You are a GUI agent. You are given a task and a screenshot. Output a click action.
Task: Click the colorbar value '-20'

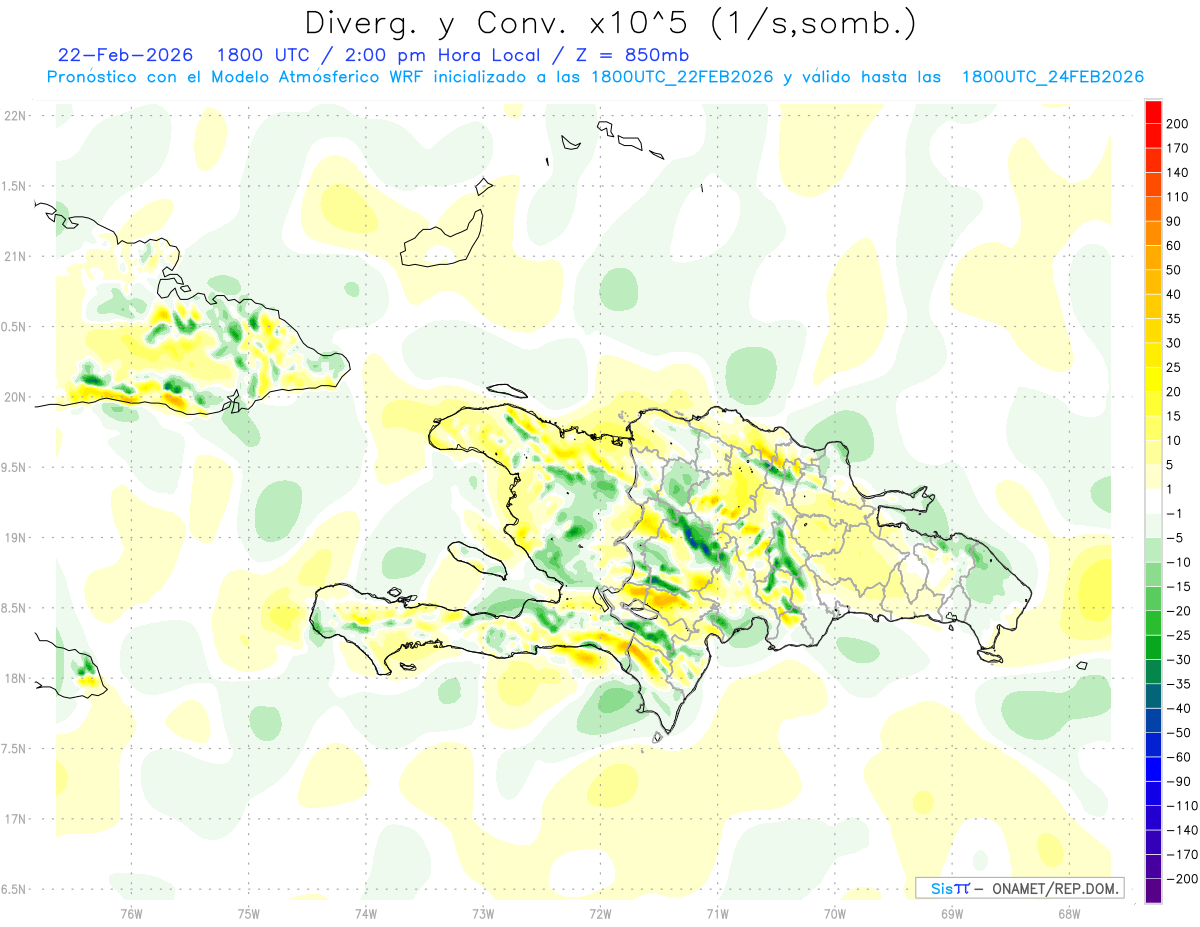click(x=1180, y=611)
